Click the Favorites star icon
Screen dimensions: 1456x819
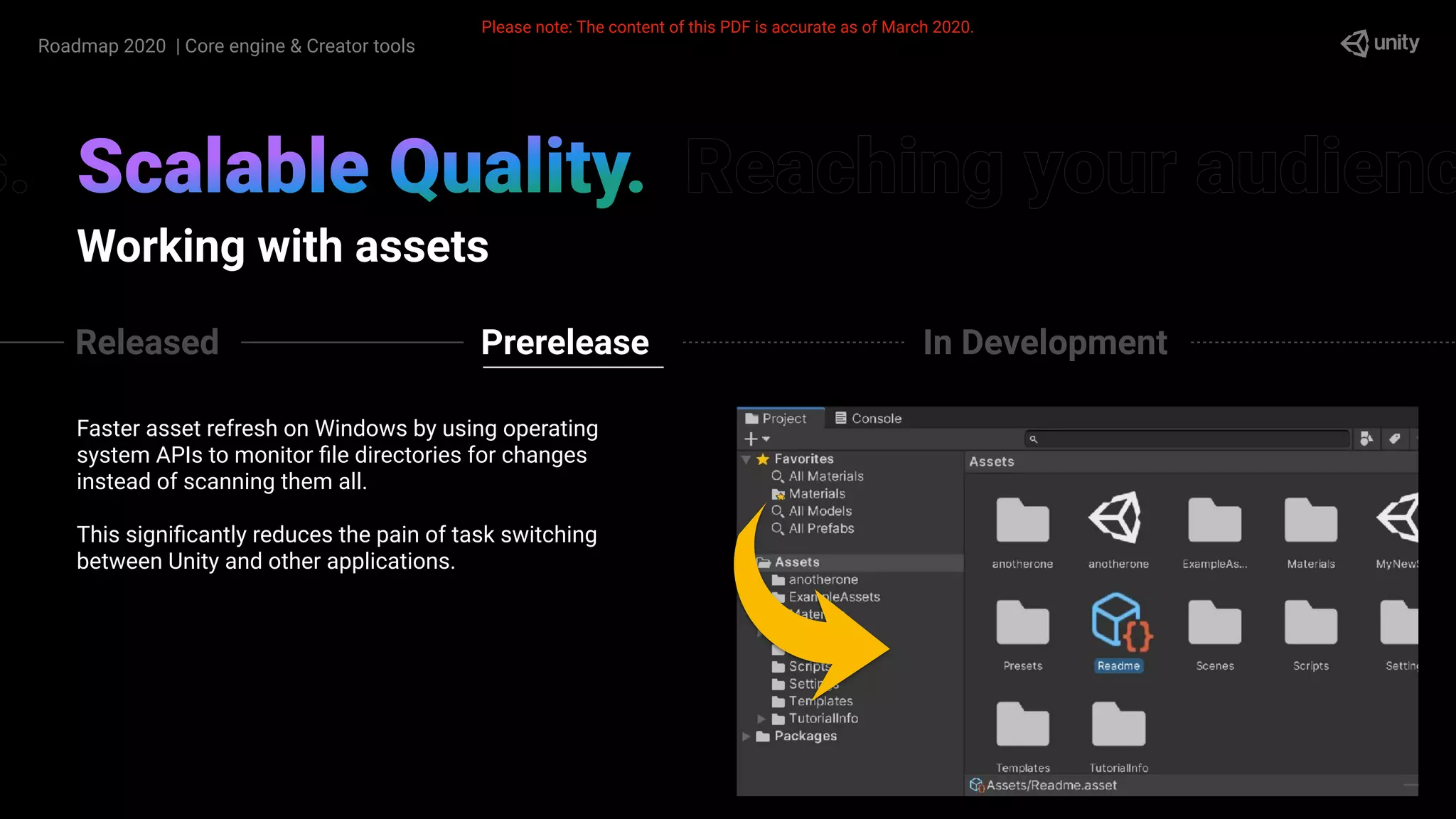[763, 459]
